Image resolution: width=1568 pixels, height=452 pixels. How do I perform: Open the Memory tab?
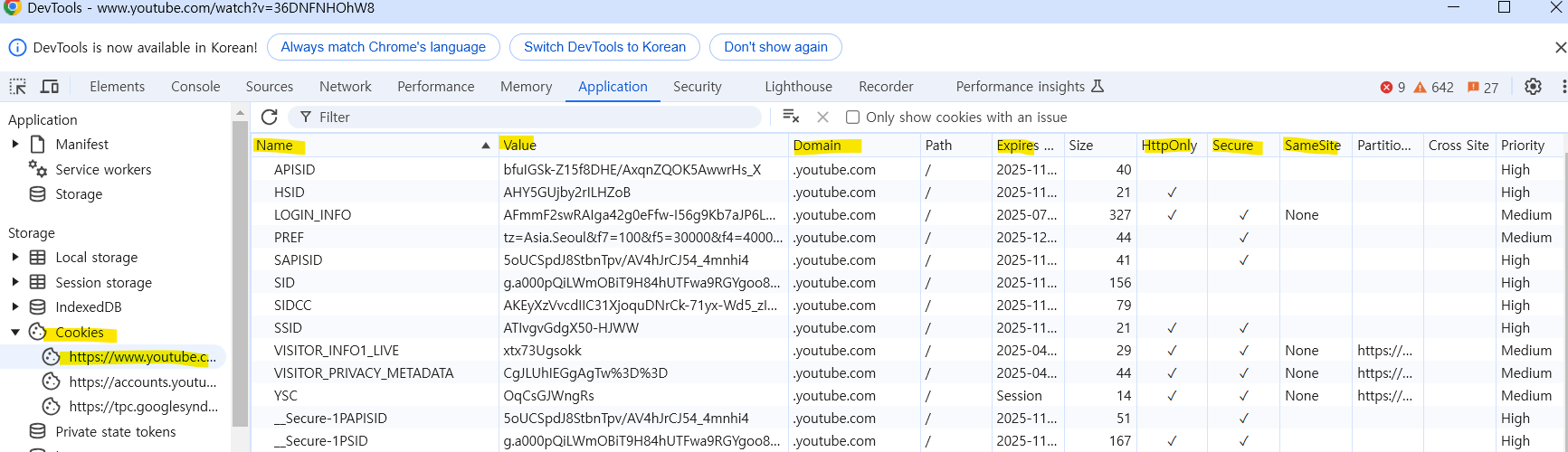526,87
